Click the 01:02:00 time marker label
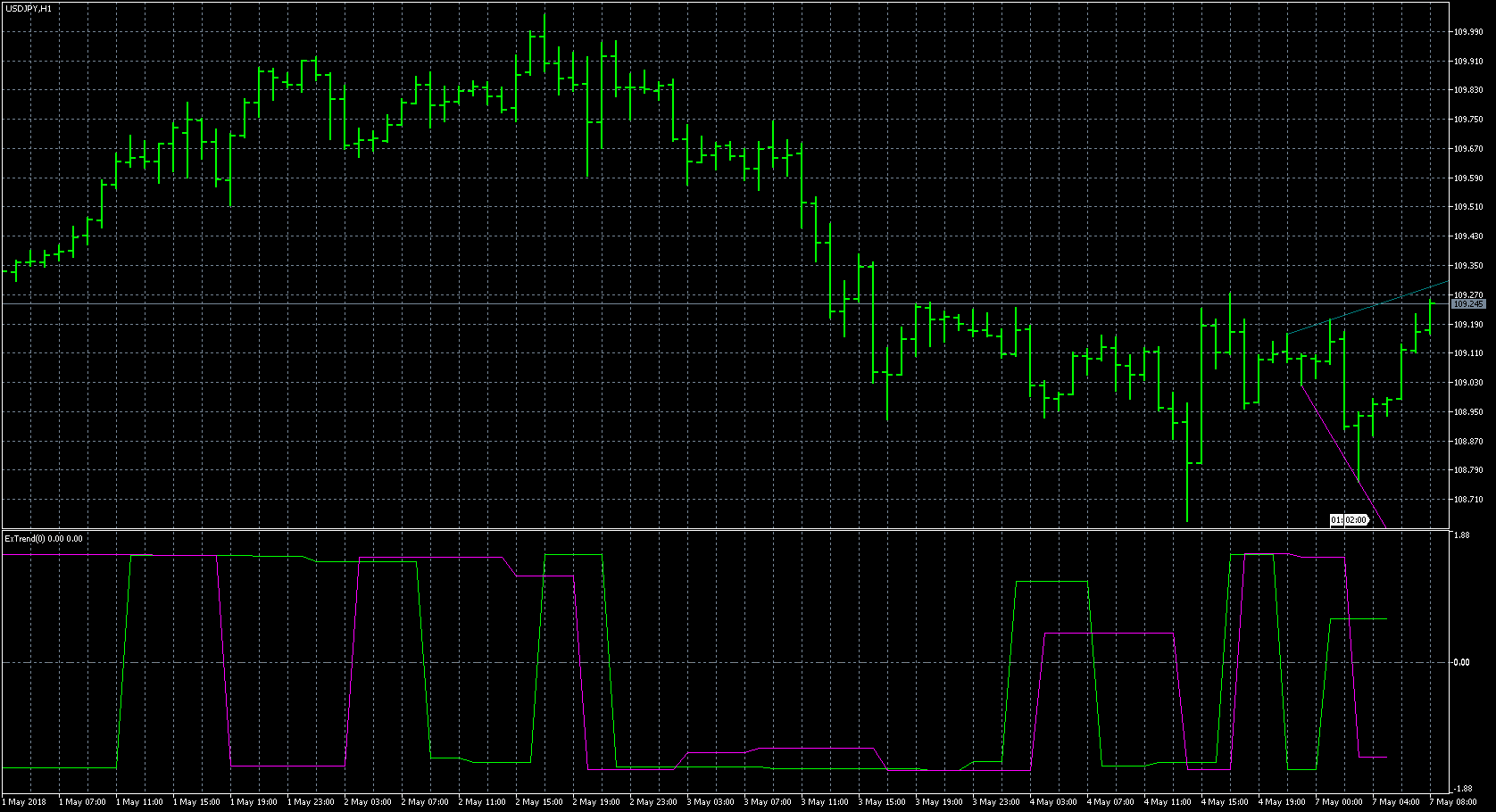The image size is (1496, 812). coord(1349,519)
